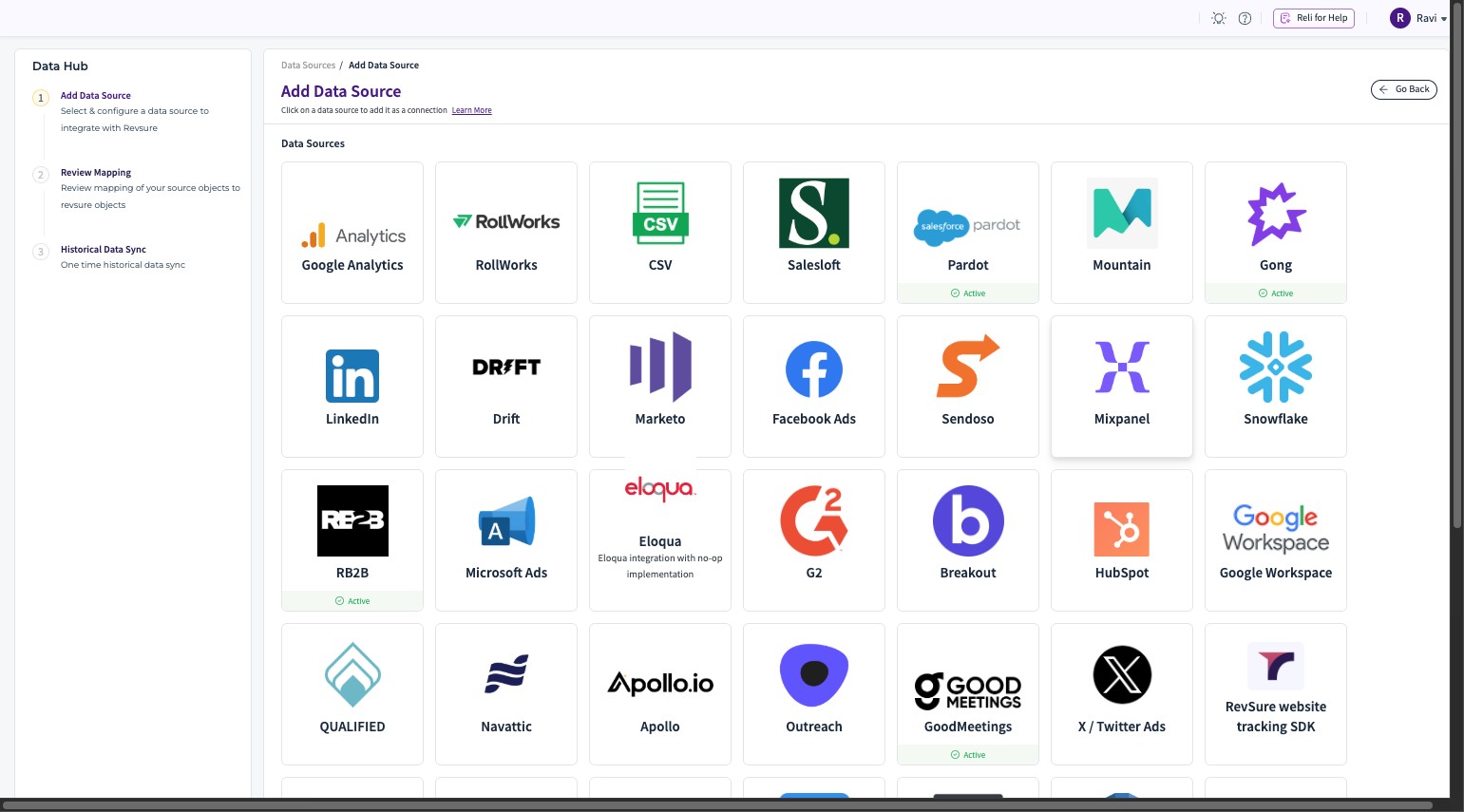Pick the G2 logo icon
This screenshot has height=812, width=1464.
click(x=814, y=520)
